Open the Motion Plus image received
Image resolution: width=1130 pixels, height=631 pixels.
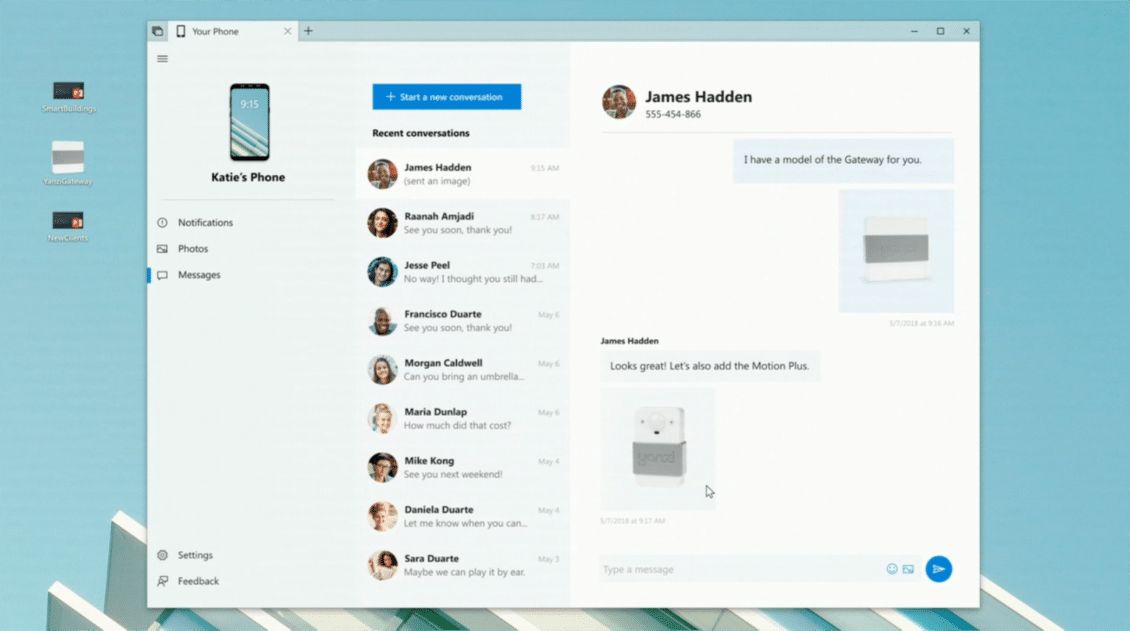[x=658, y=449]
